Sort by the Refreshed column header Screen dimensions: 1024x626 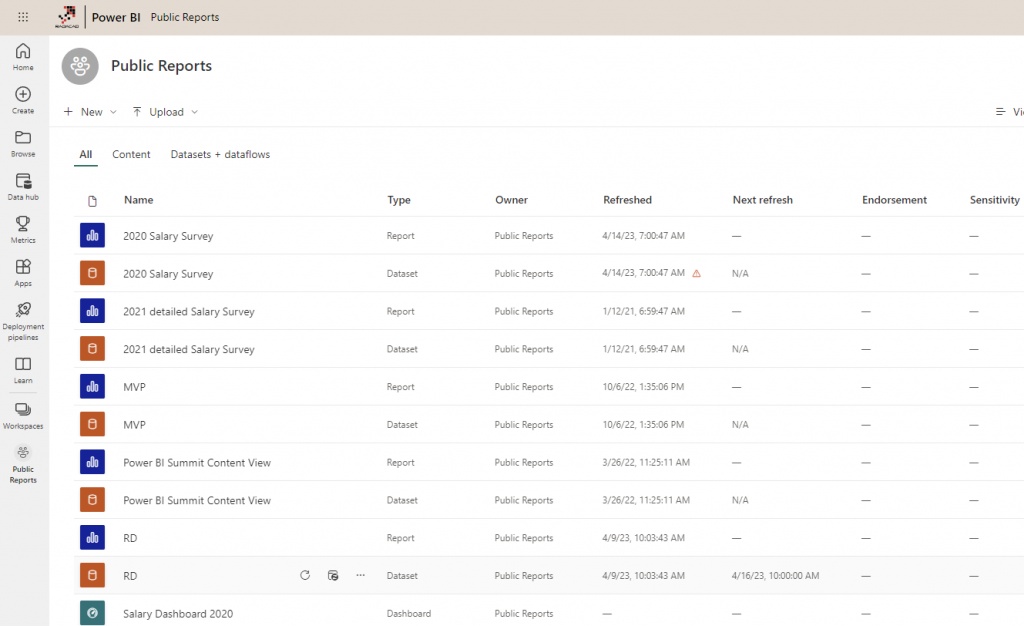click(x=627, y=200)
